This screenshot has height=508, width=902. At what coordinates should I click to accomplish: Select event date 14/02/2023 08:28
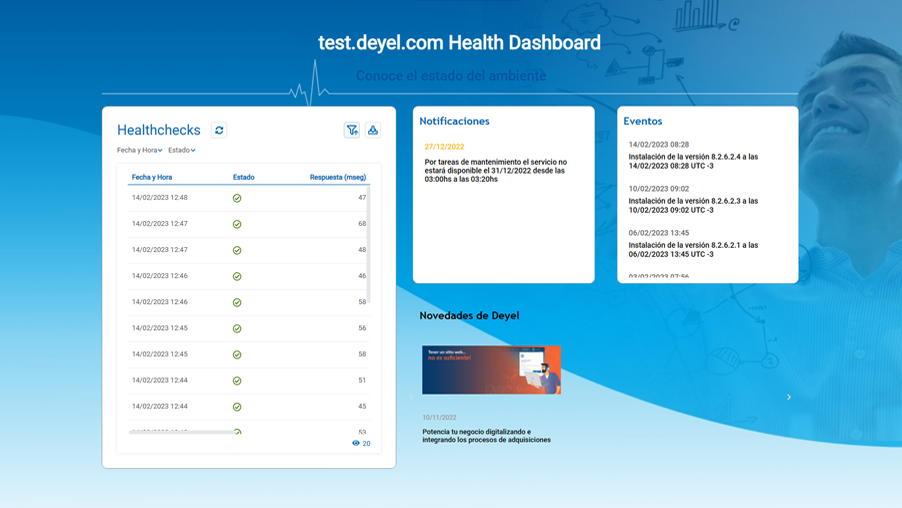click(x=659, y=144)
